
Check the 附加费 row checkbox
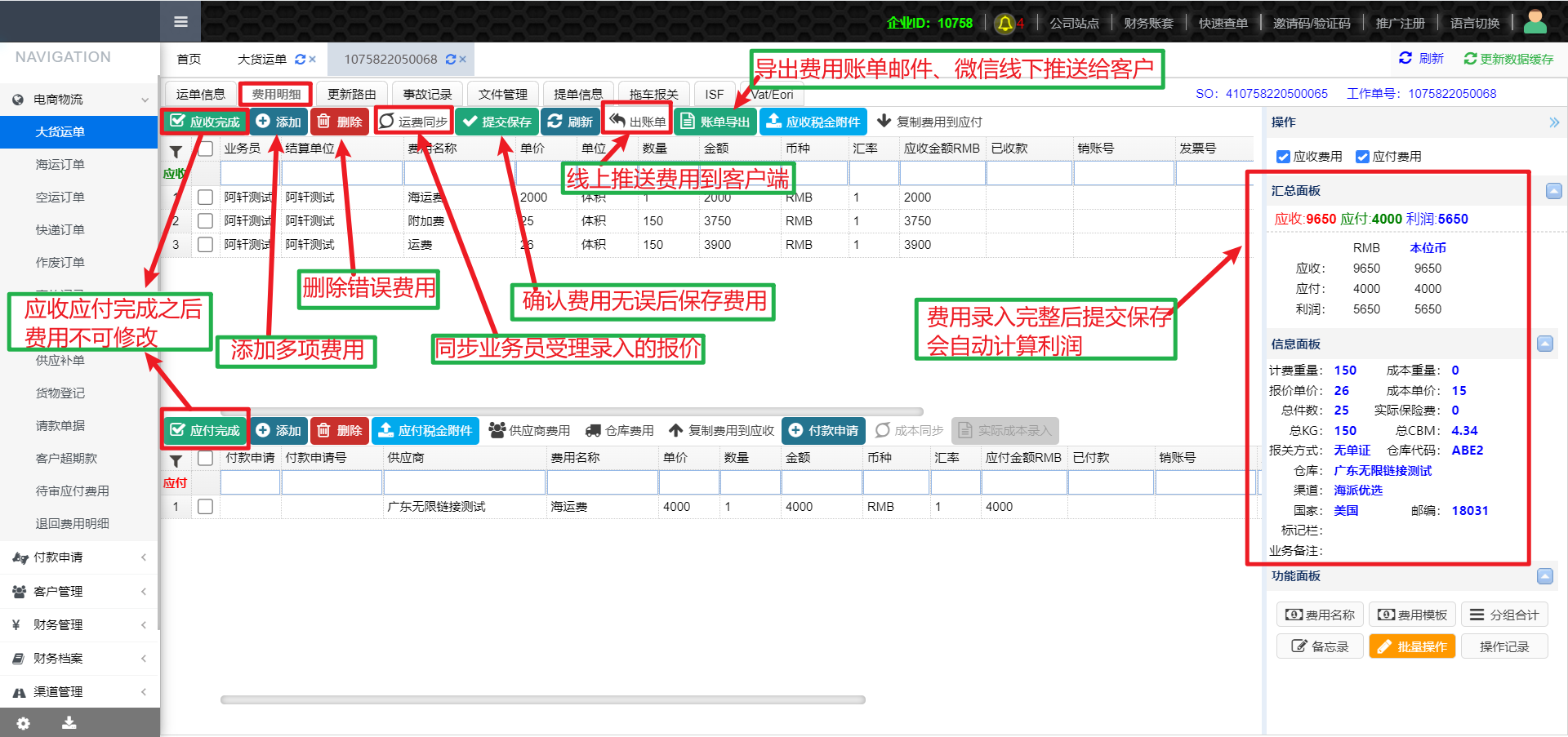(x=206, y=221)
